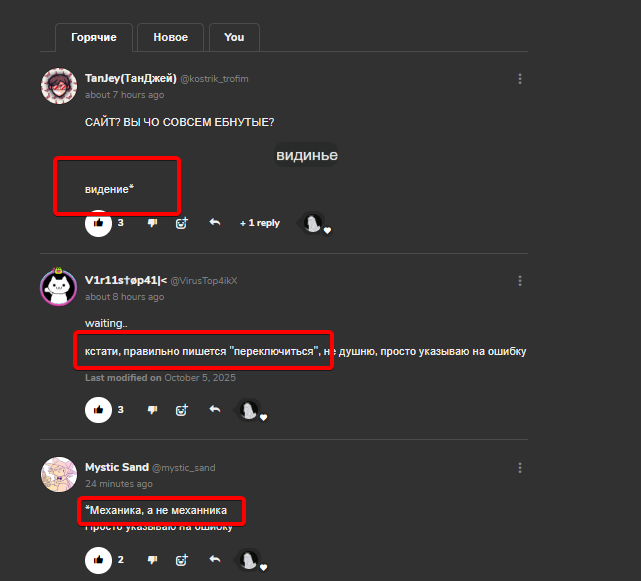
Task: Select the Горячие tab
Action: click(x=94, y=37)
